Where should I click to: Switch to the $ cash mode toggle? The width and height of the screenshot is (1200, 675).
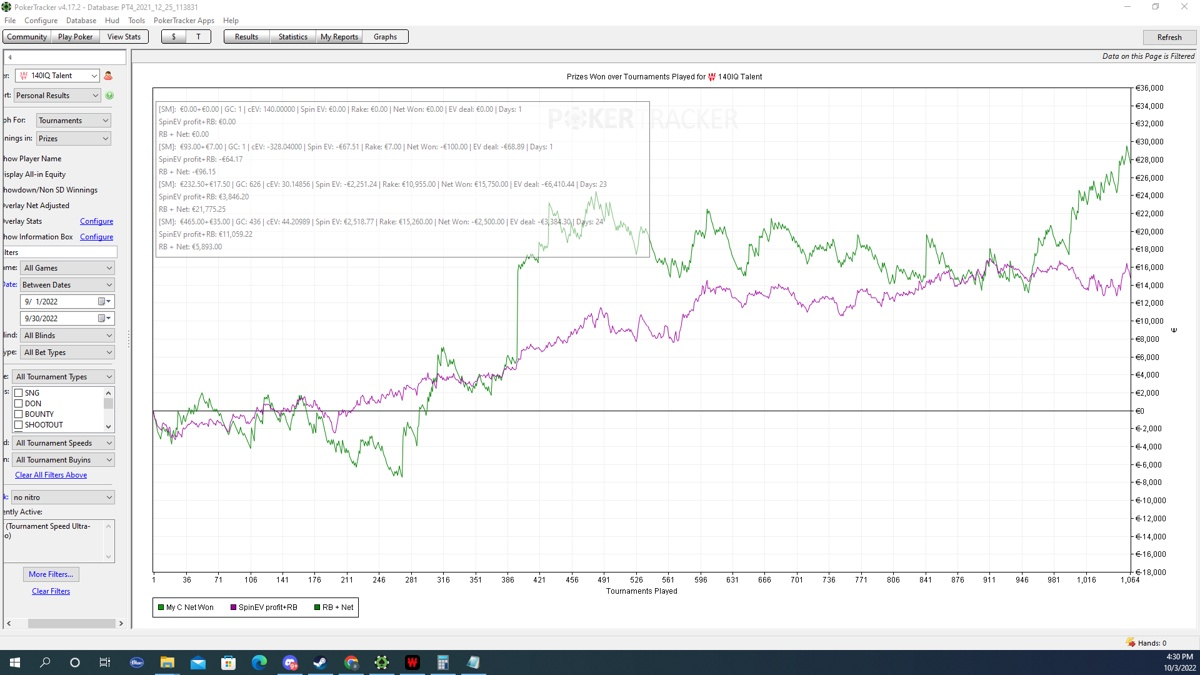[x=174, y=37]
